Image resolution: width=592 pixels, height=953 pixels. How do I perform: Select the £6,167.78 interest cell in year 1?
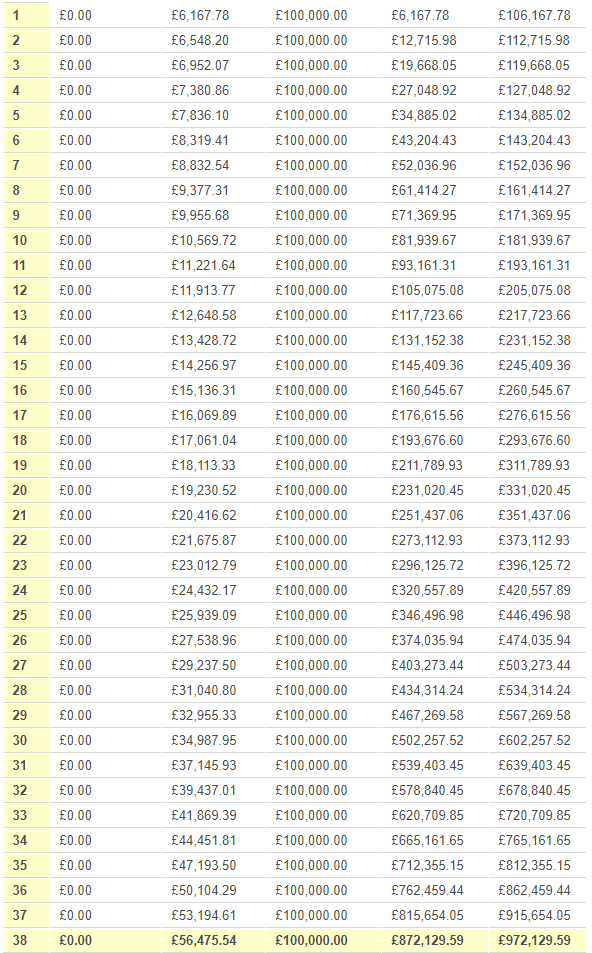[x=200, y=15]
